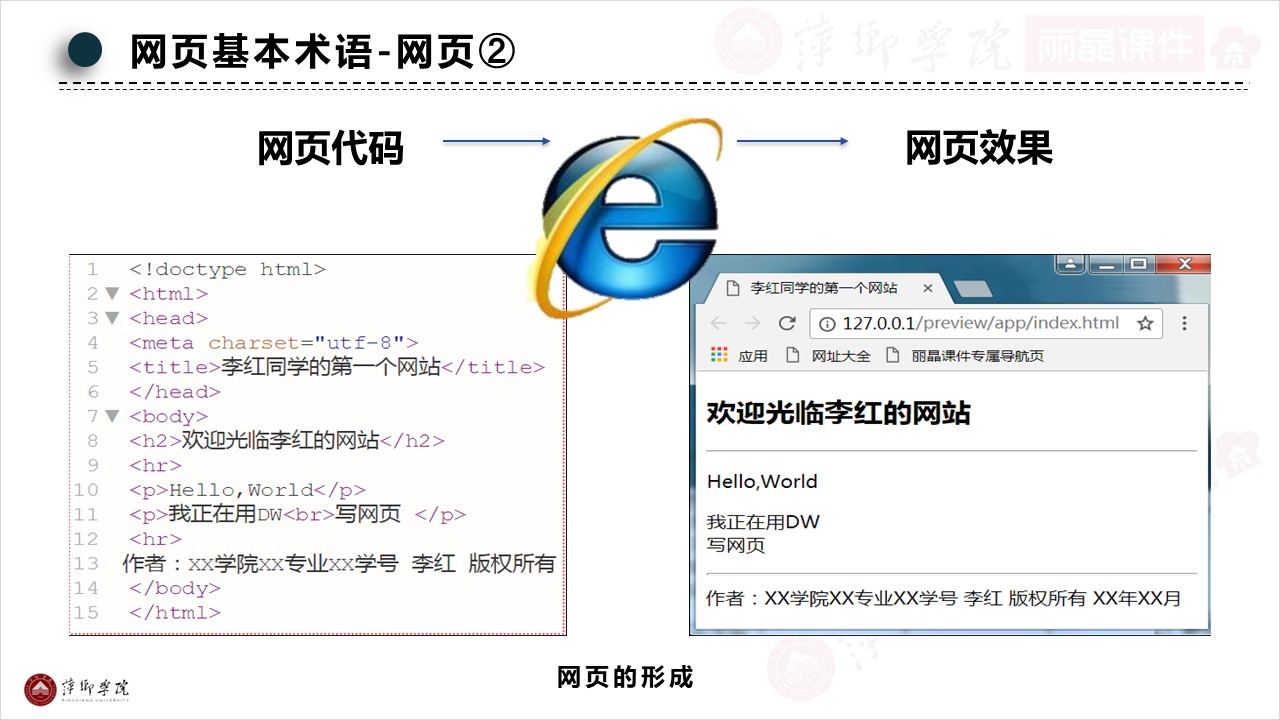Open the 网址大全 bookmark

[828, 355]
